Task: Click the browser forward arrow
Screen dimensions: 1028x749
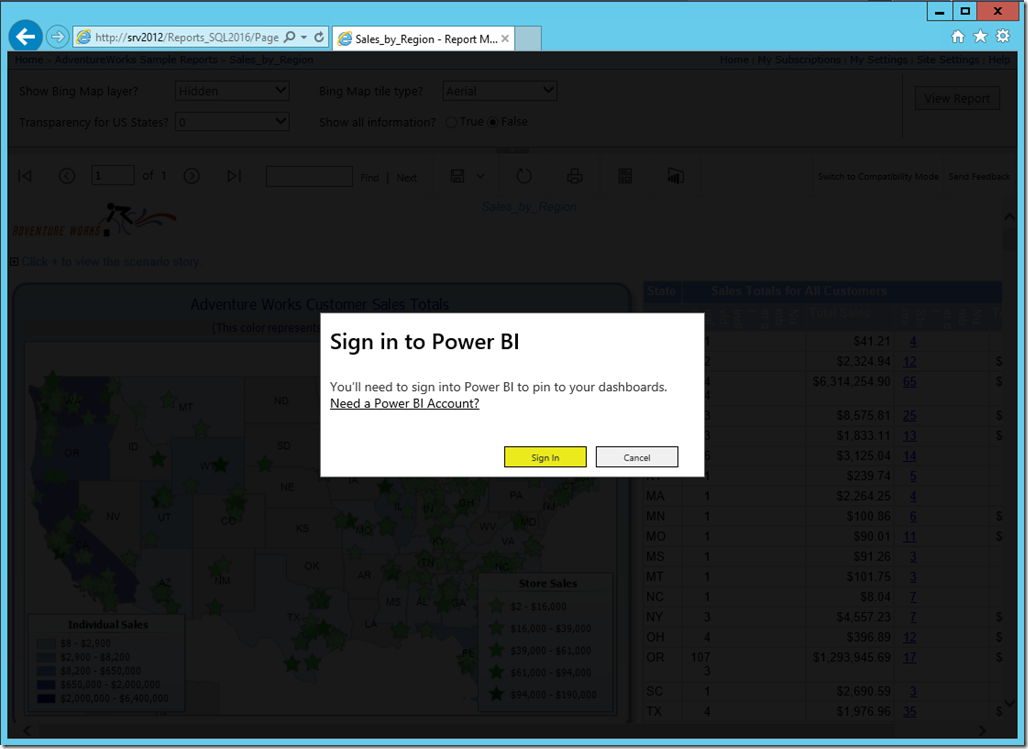Action: click(x=58, y=37)
